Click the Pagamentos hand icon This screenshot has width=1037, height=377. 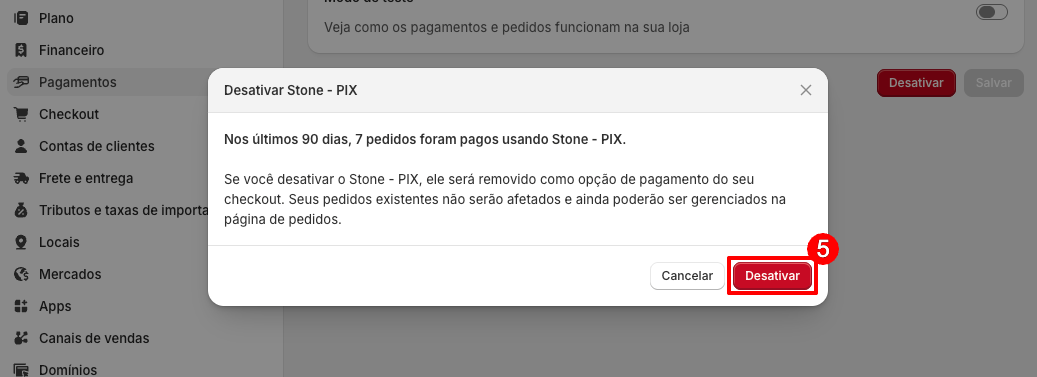21,82
